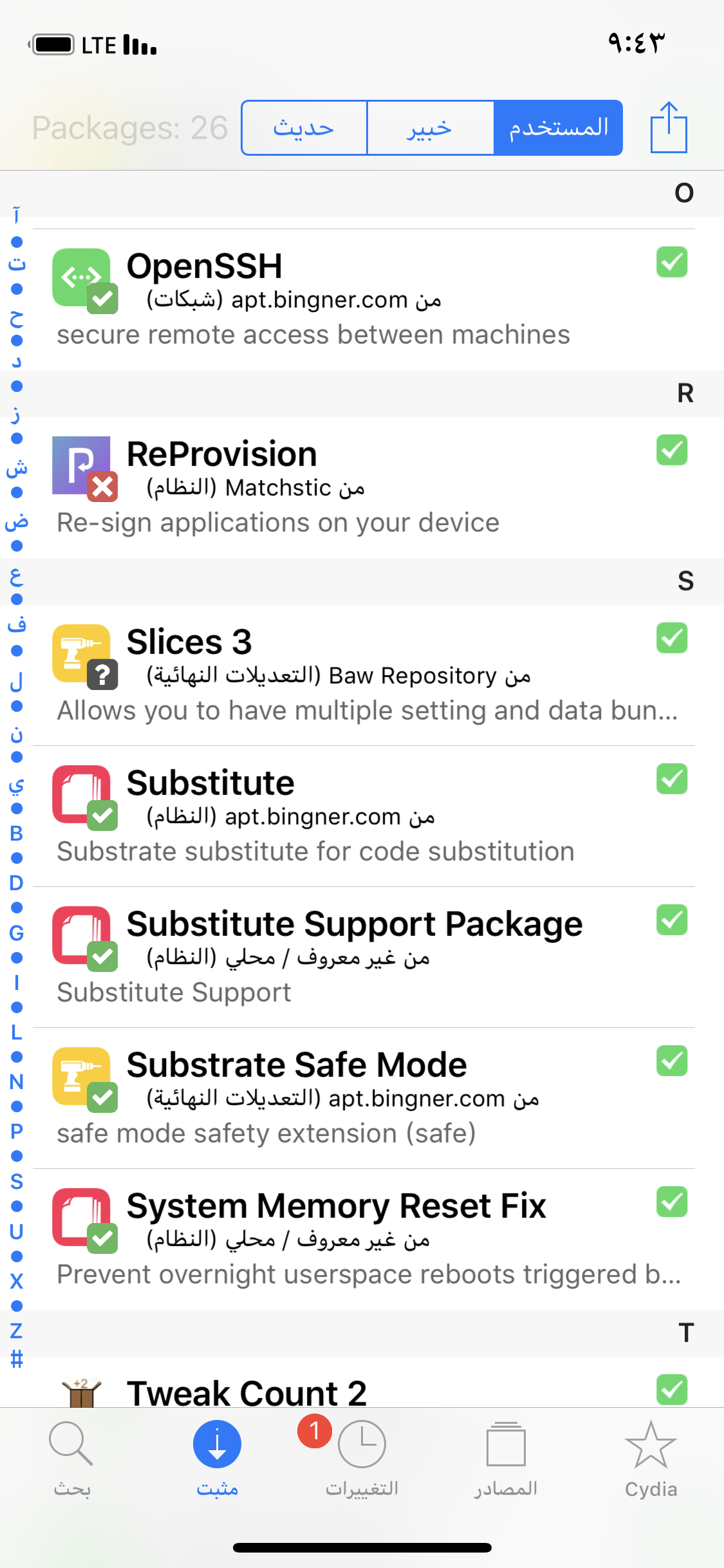The width and height of the screenshot is (724, 1568).
Task: Tap the ReProvision package icon
Action: coord(82,466)
